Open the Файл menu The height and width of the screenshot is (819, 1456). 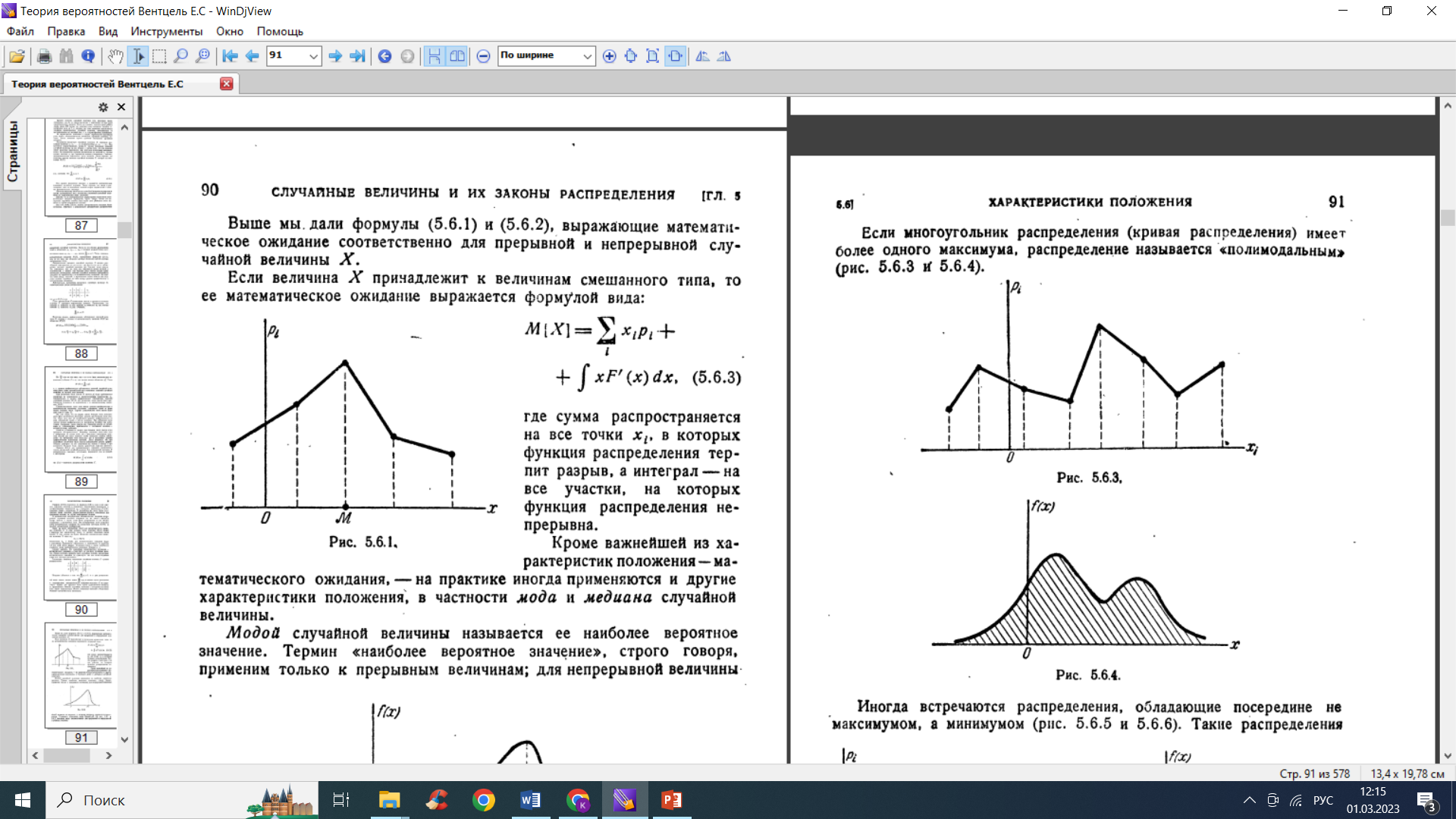click(x=20, y=31)
